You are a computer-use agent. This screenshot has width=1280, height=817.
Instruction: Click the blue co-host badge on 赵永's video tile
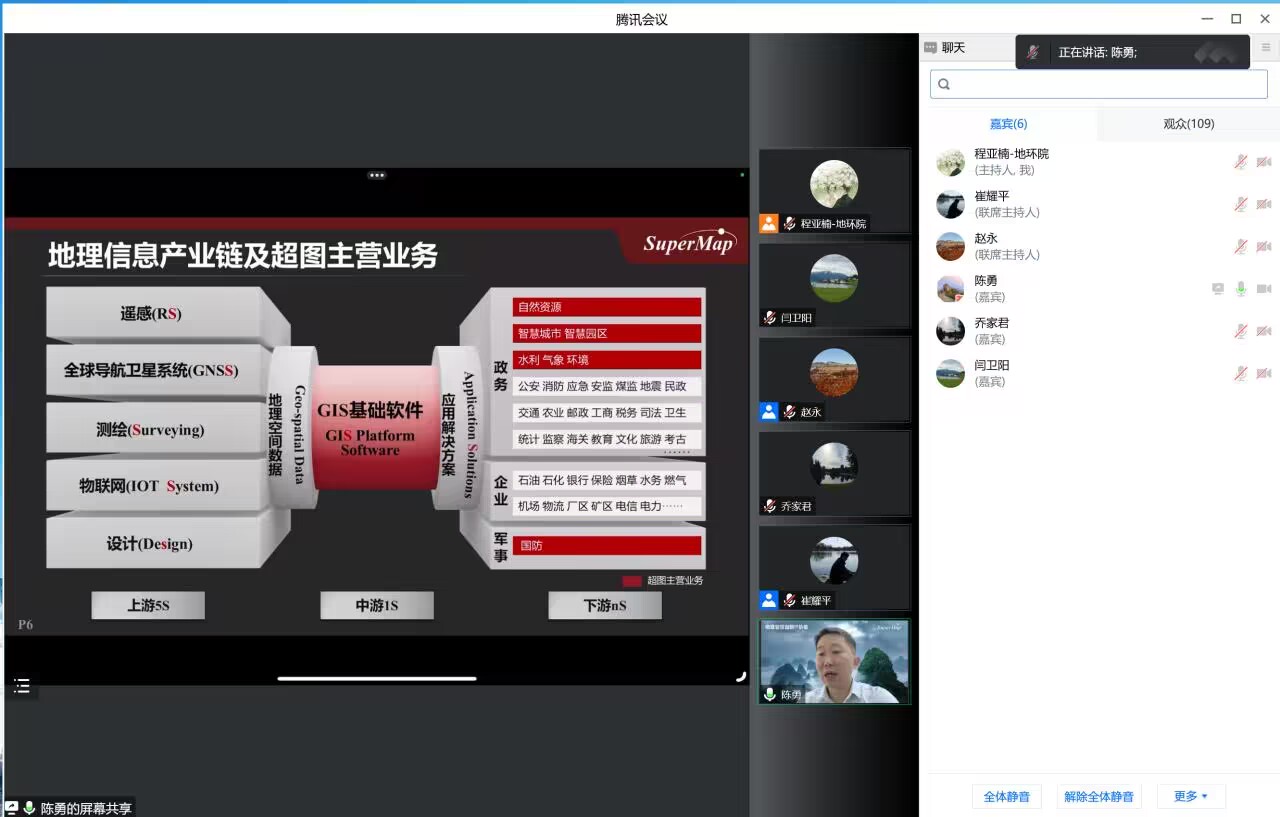(x=768, y=411)
